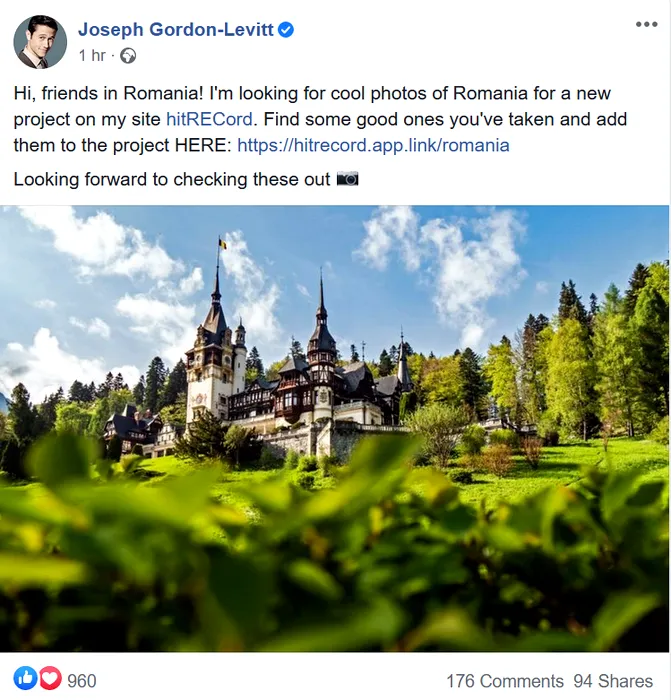Click the blue Like reaction icon
Viewport: 671px width, 700px height.
point(25,679)
